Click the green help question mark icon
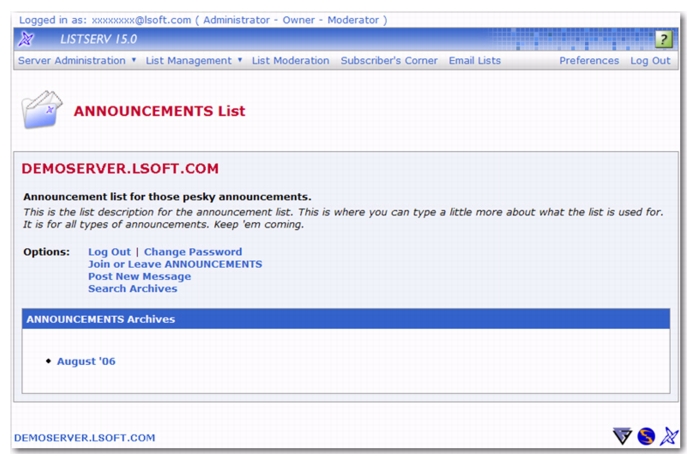 point(663,40)
